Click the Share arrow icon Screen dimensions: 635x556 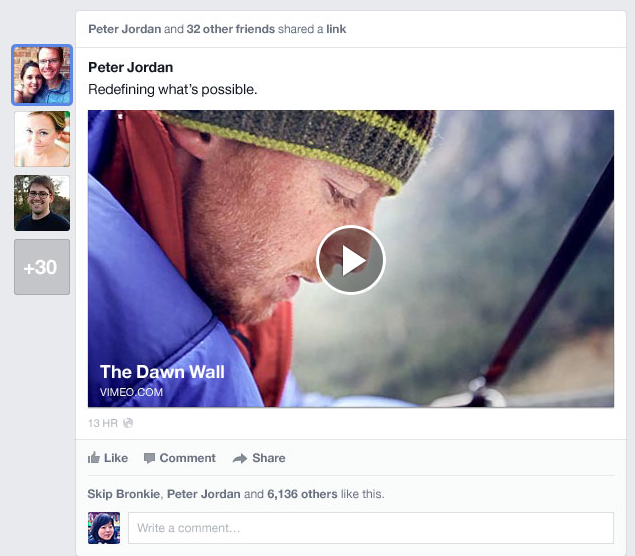[240, 458]
